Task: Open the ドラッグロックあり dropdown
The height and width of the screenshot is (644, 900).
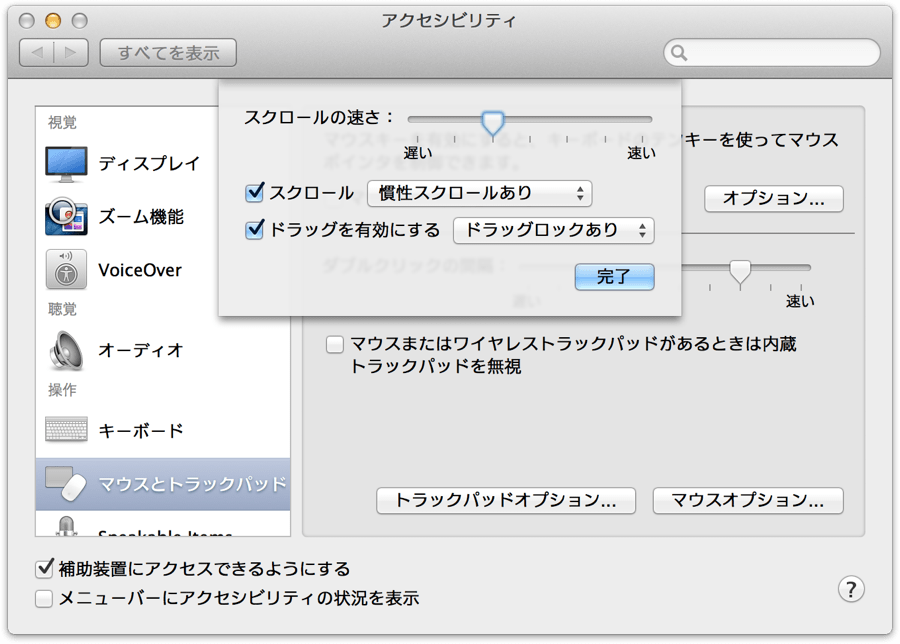Action: (553, 230)
